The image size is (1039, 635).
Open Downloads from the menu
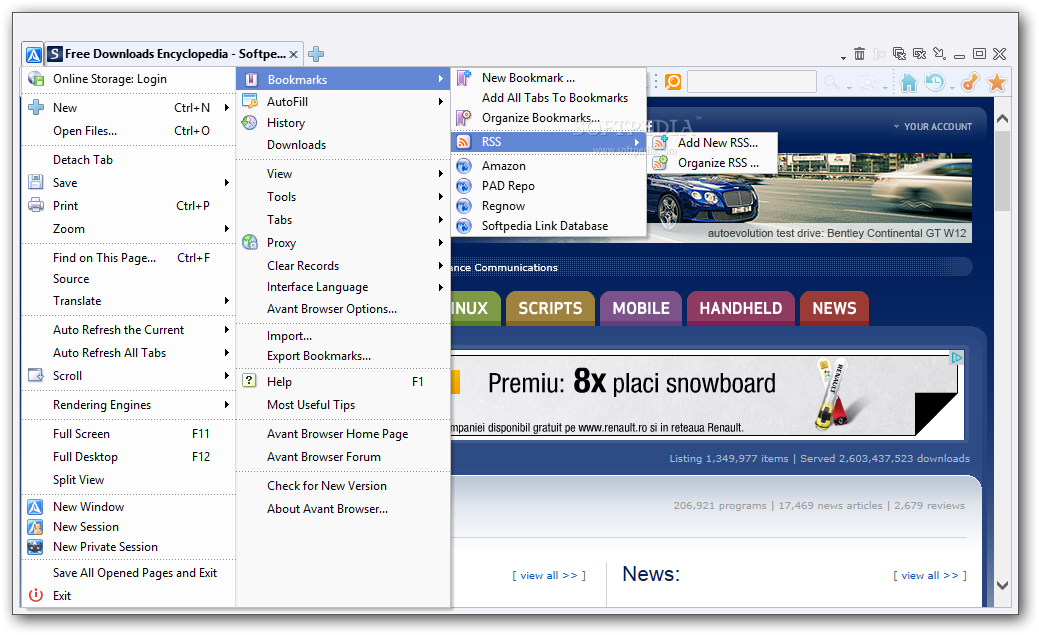click(x=343, y=144)
